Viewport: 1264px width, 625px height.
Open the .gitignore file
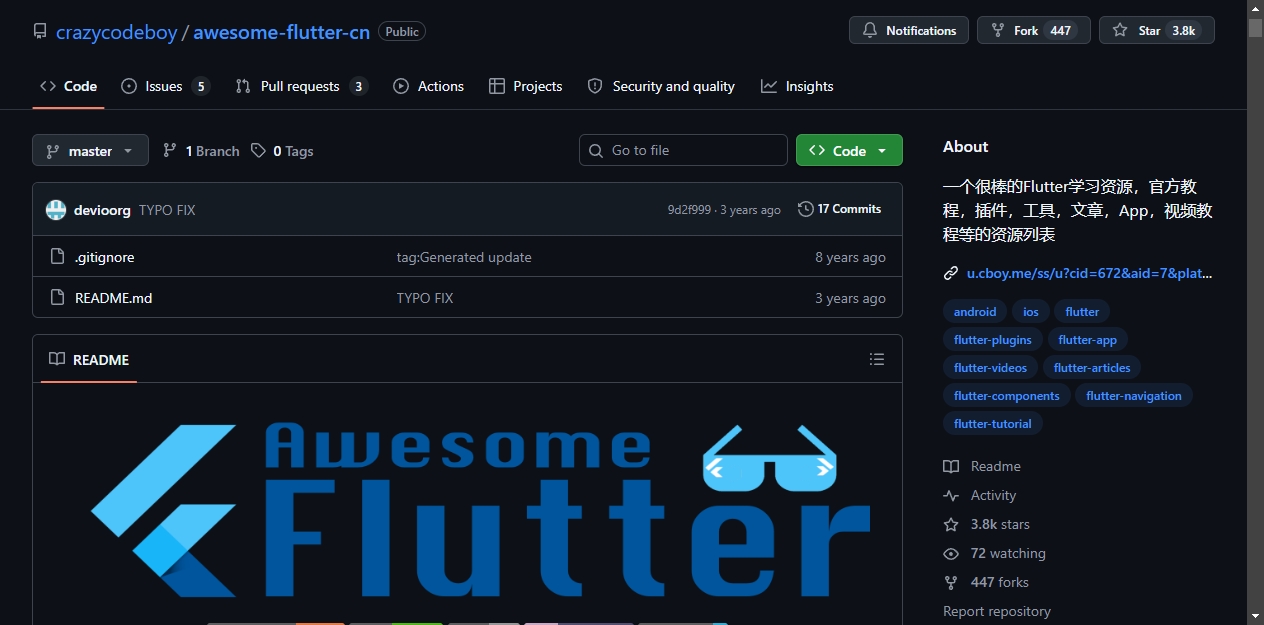click(x=104, y=257)
